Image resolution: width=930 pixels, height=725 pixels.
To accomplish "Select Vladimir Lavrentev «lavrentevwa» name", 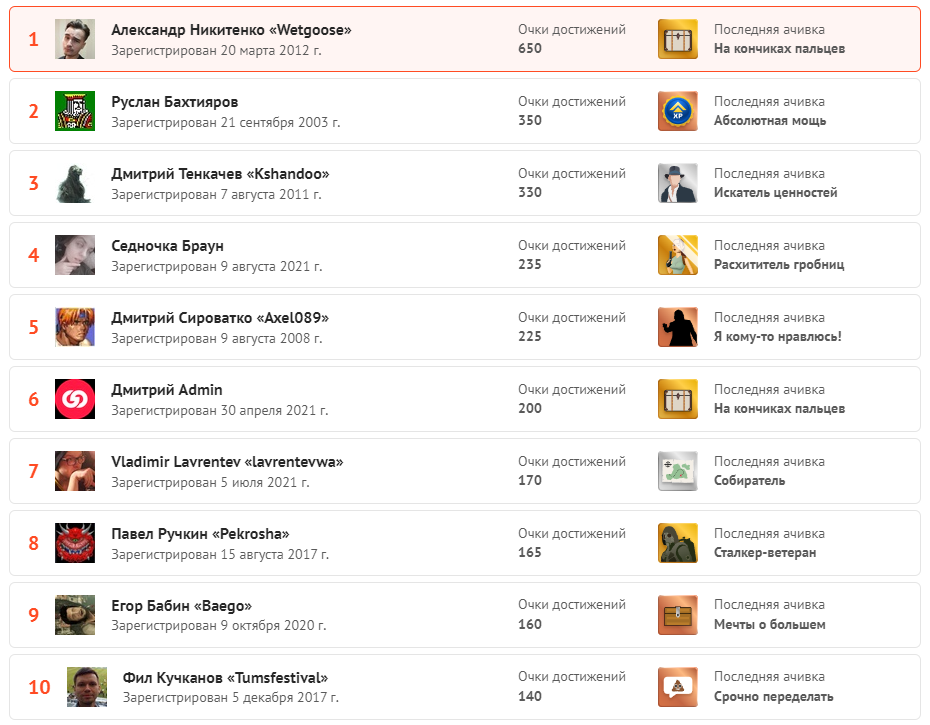I will tap(227, 462).
